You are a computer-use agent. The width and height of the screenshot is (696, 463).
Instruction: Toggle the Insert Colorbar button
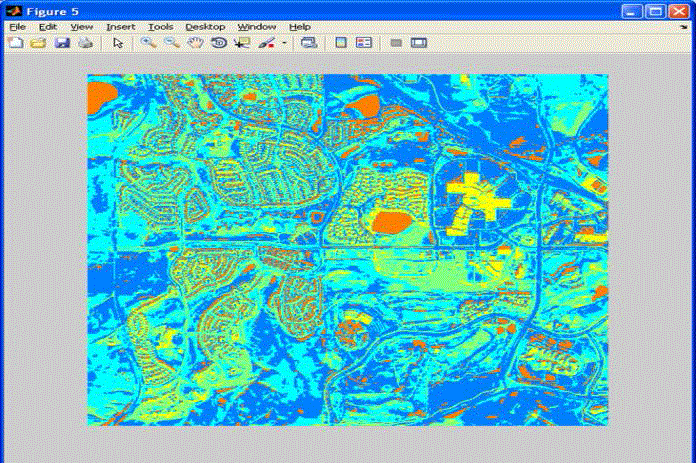pos(341,43)
